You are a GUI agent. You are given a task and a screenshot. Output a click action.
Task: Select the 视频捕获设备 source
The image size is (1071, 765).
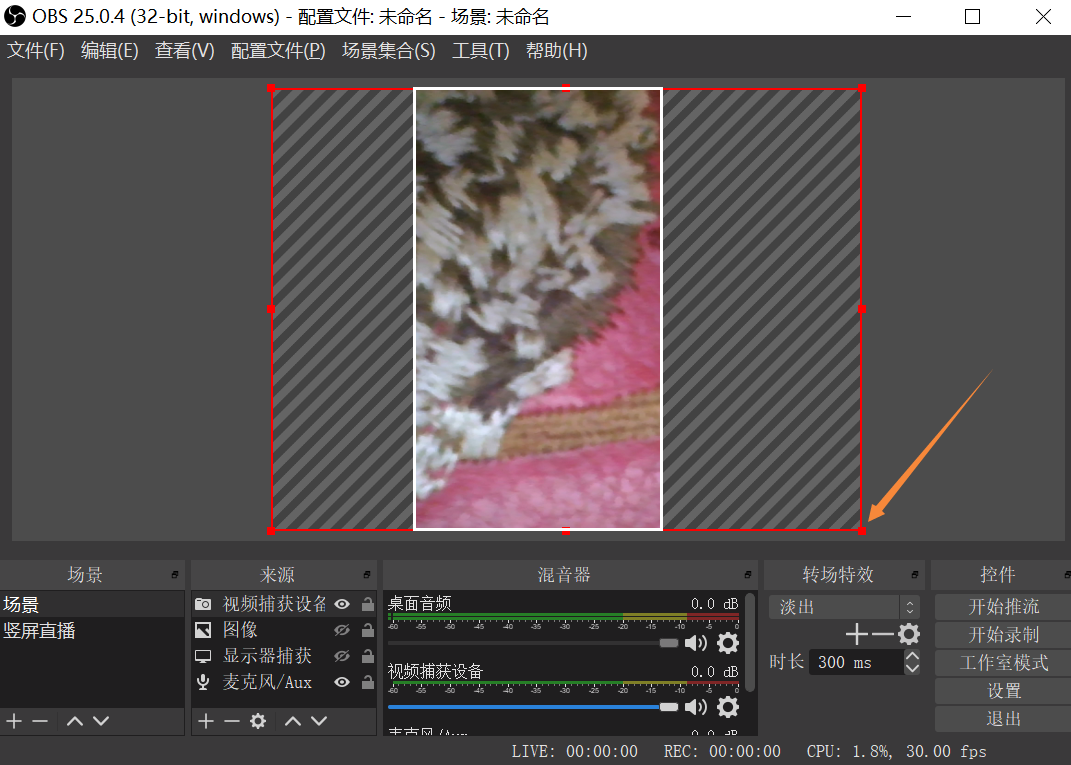(x=275, y=604)
